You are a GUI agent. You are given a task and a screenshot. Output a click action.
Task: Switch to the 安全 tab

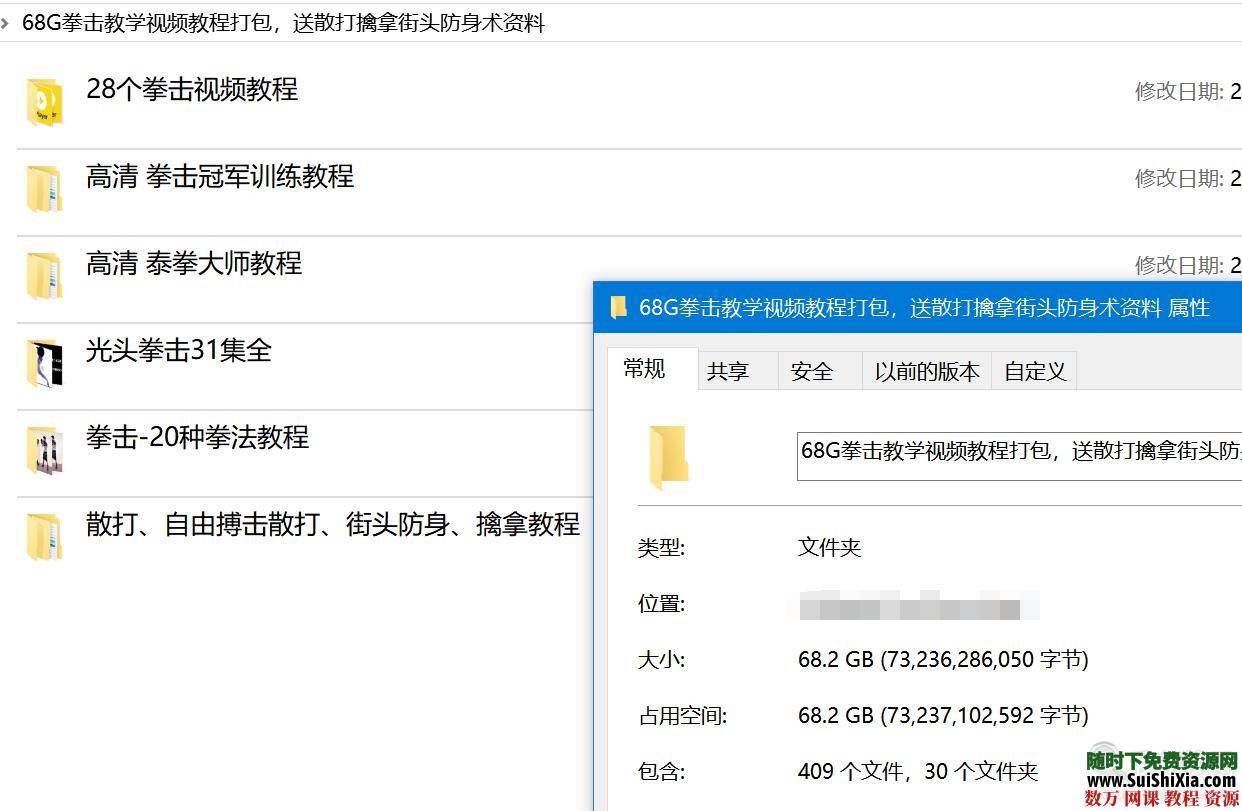[x=814, y=370]
